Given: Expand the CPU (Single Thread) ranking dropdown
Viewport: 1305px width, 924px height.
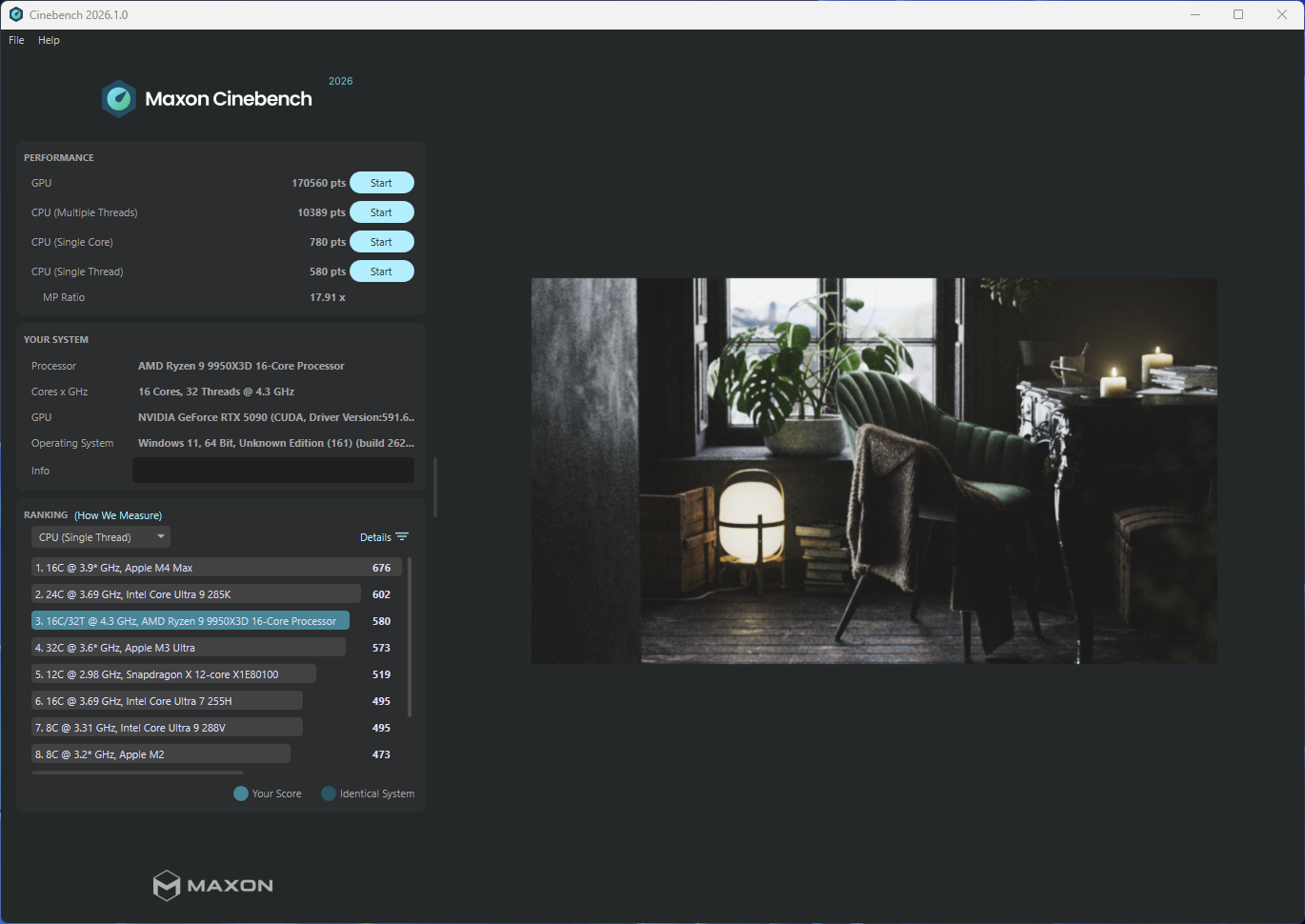Looking at the screenshot, I should 101,537.
